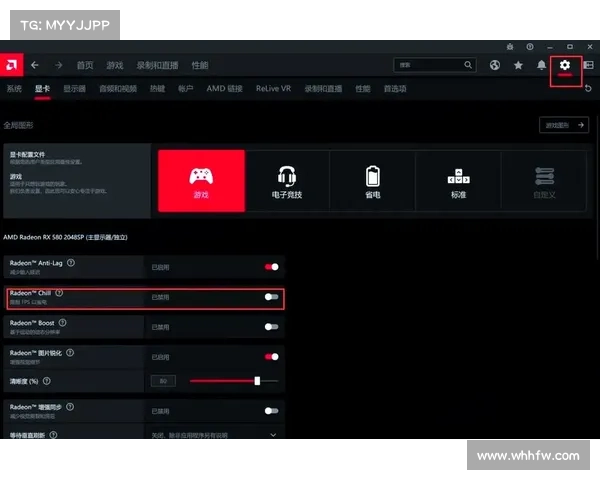This screenshot has width=600, height=480.
Task: Show 清晰度 (%) help icon
Action: (47, 381)
